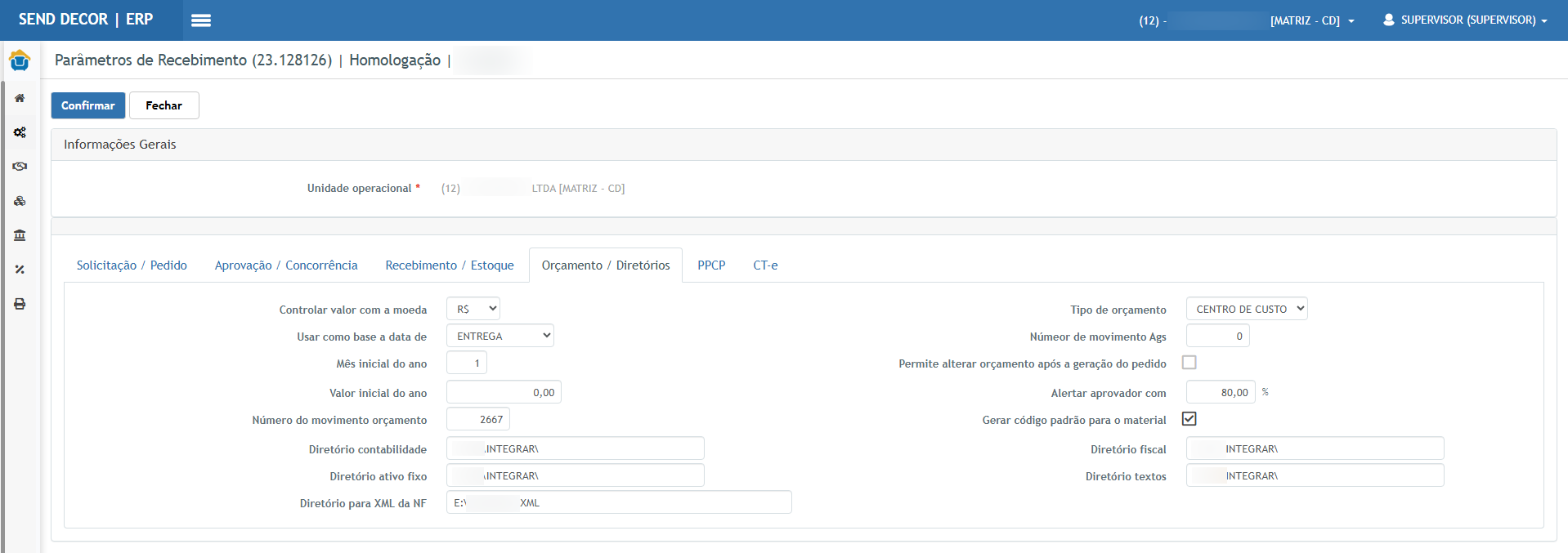
Task: Open the SUPERVISOR user menu
Action: [1465, 20]
